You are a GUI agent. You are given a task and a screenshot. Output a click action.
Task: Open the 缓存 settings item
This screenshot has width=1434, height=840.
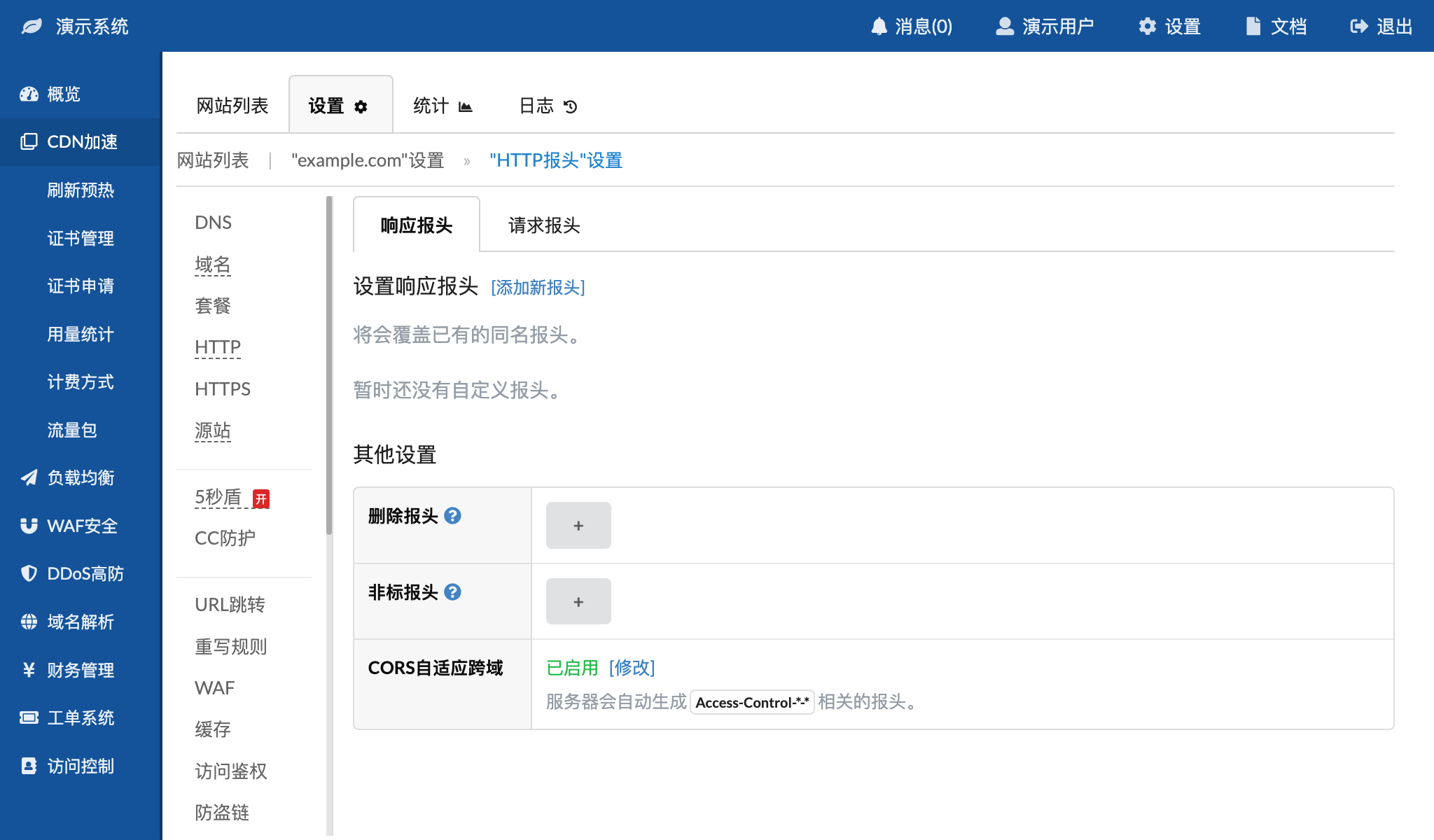click(x=213, y=729)
